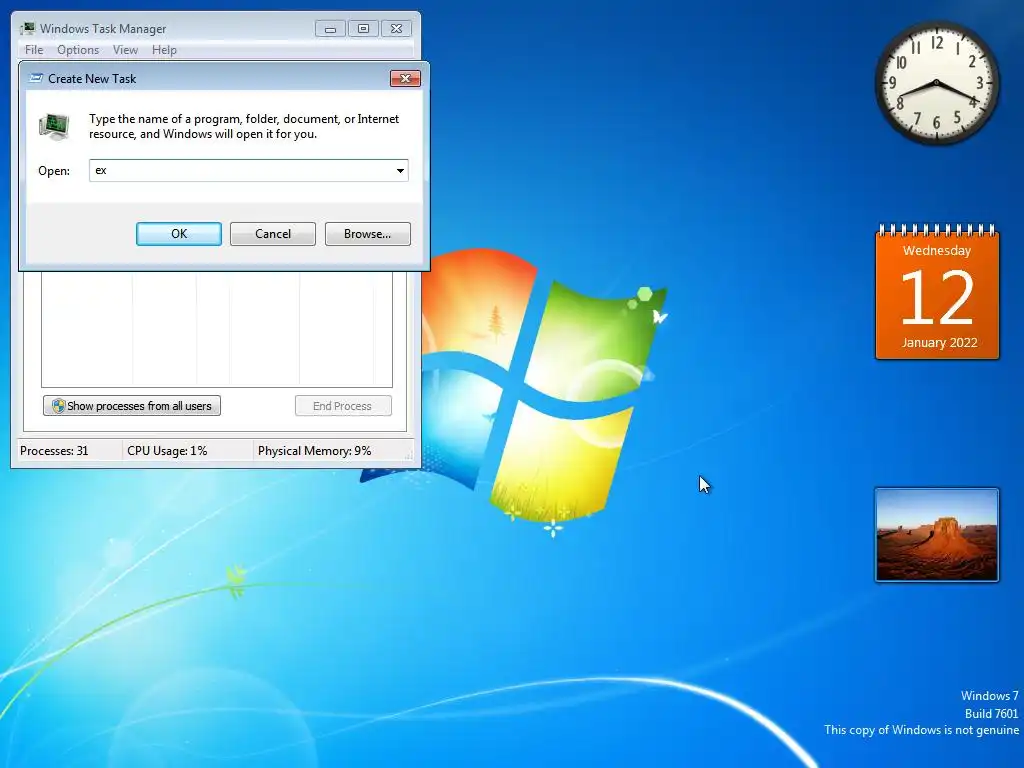Image resolution: width=1024 pixels, height=768 pixels.
Task: Close the Windows Task Manager window
Action: coord(396,29)
